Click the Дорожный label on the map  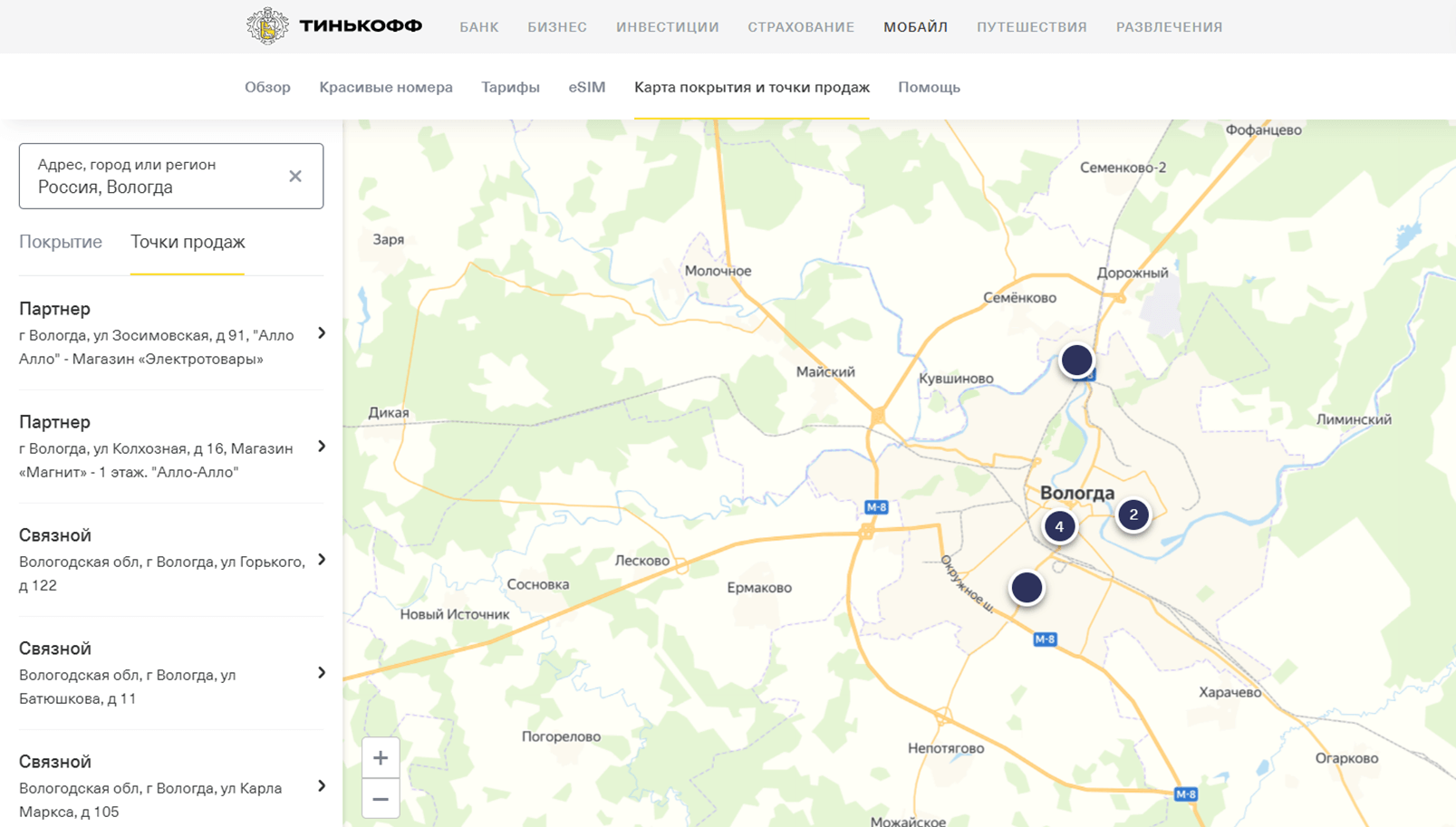click(x=1133, y=273)
